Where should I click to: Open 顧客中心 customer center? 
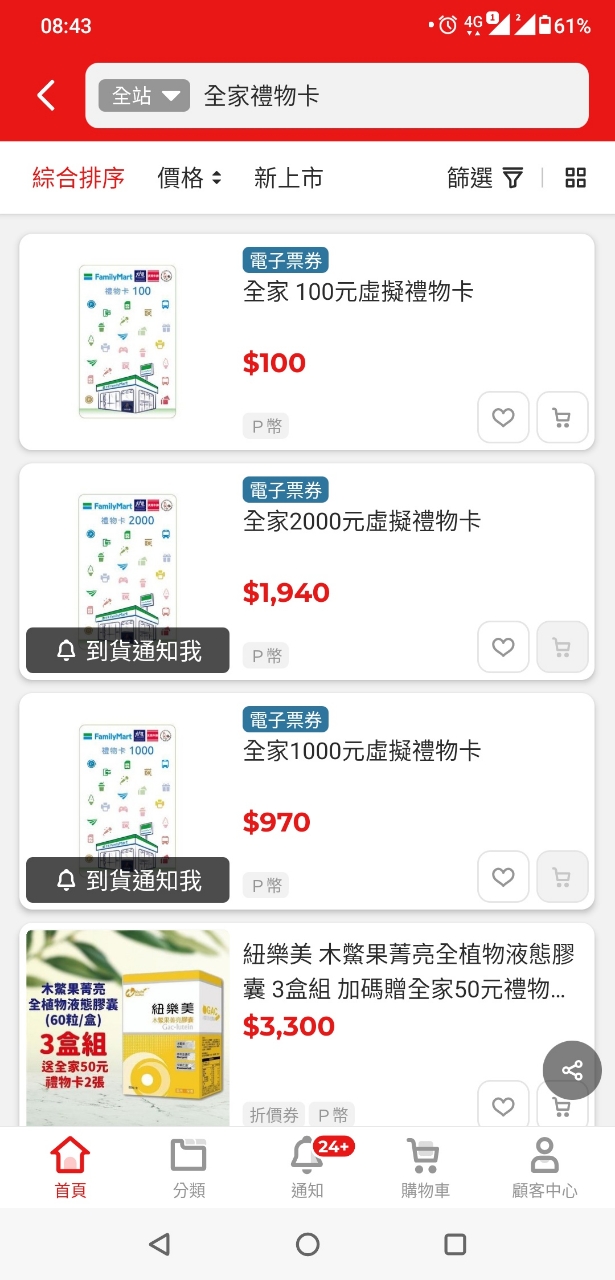tap(544, 1168)
